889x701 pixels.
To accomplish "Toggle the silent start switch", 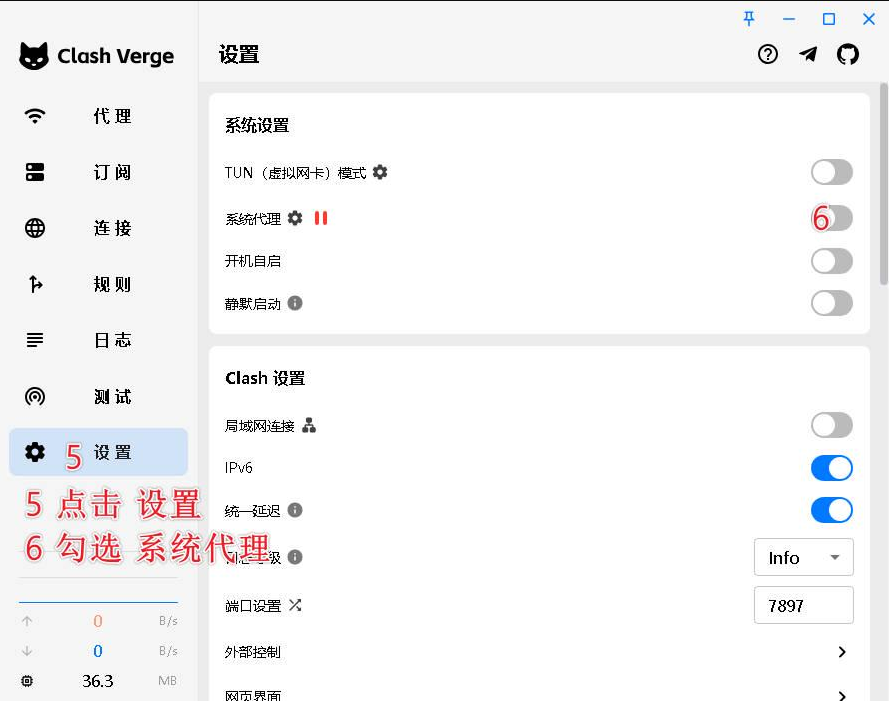I will pyautogui.click(x=831, y=303).
